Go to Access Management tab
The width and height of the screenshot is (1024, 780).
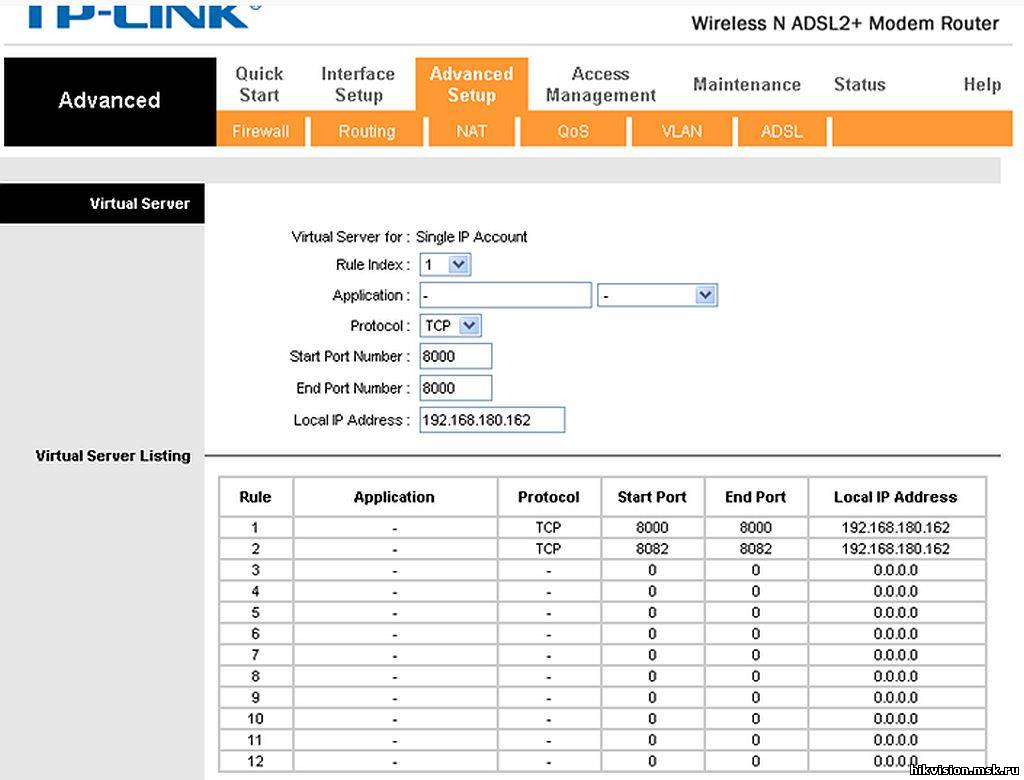point(601,84)
